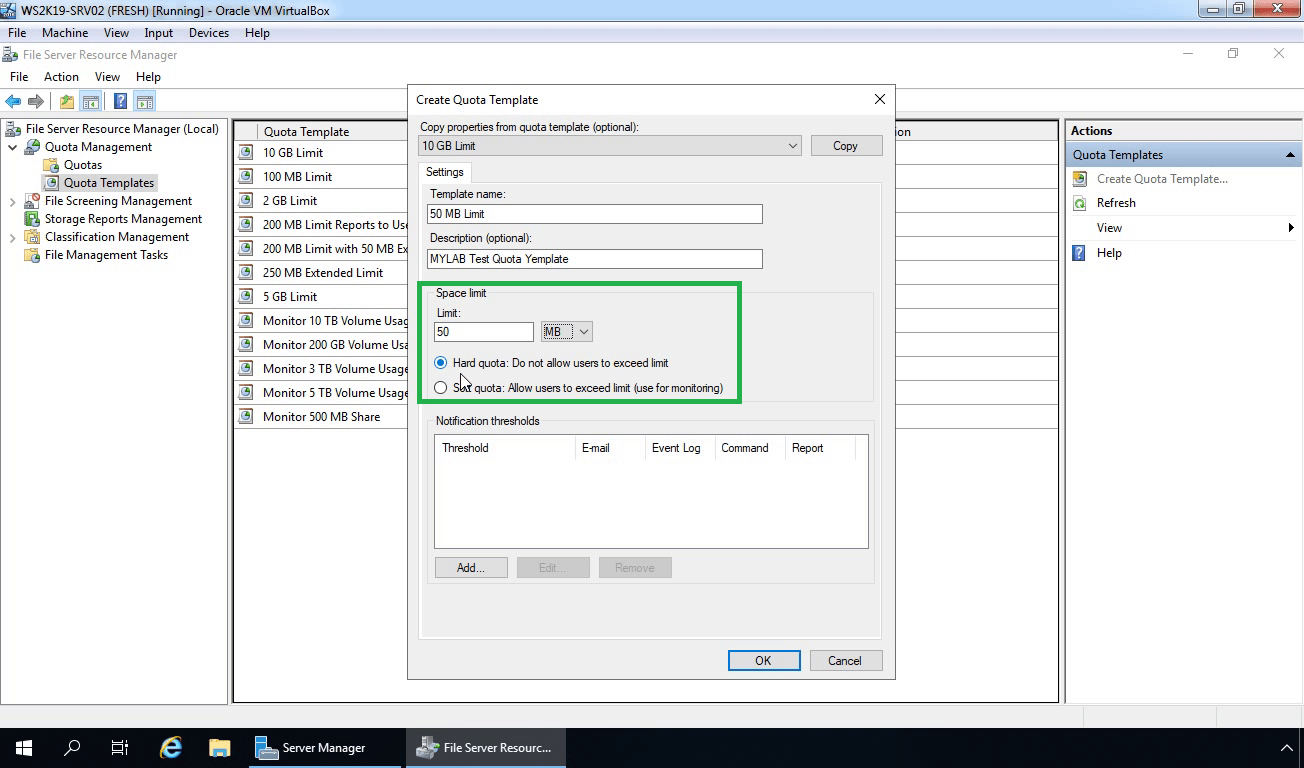Click the Limit value input field
Viewport: 1304px width, 768px height.
[484, 332]
